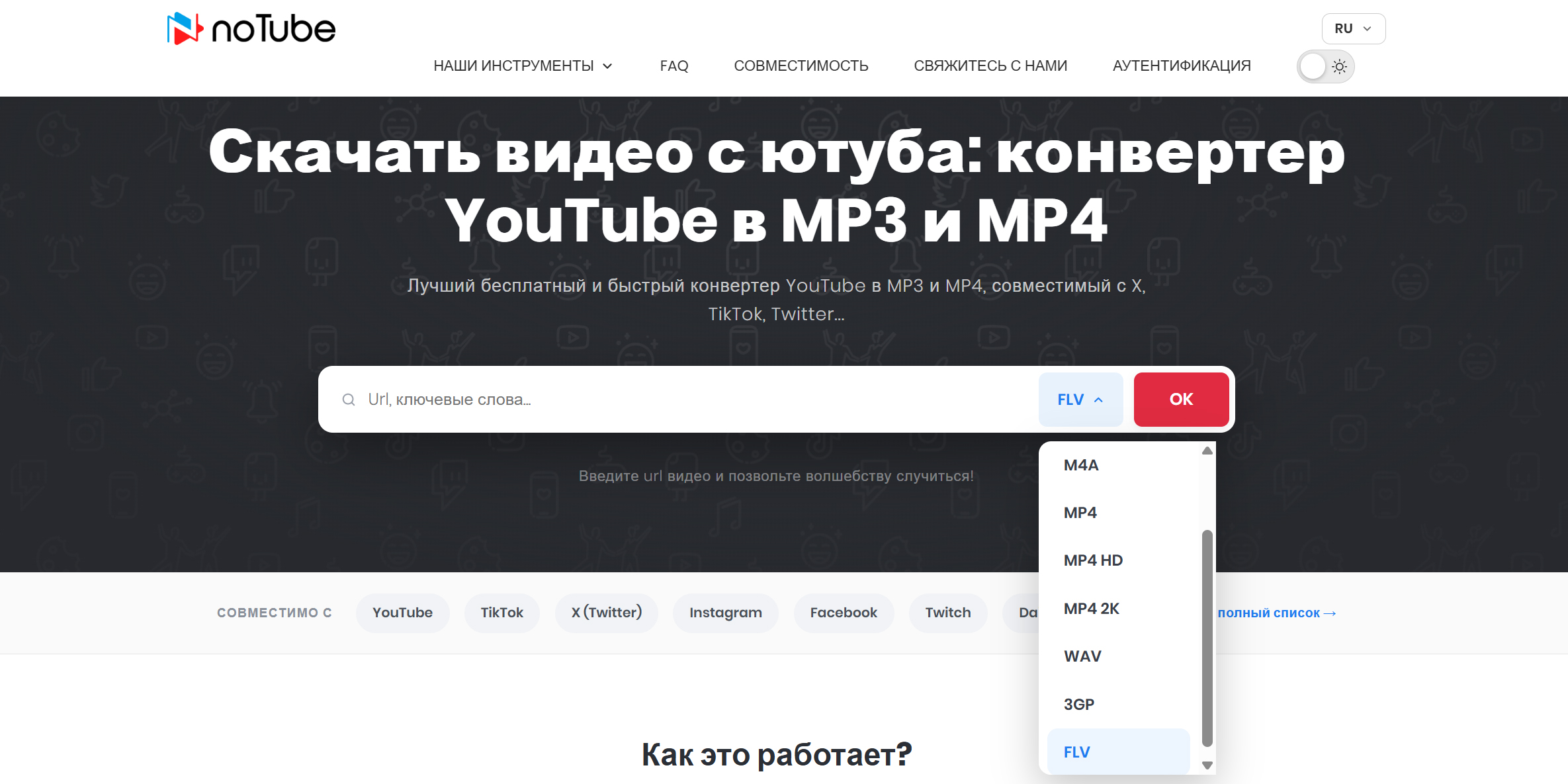Select MP4 format option

click(1118, 513)
